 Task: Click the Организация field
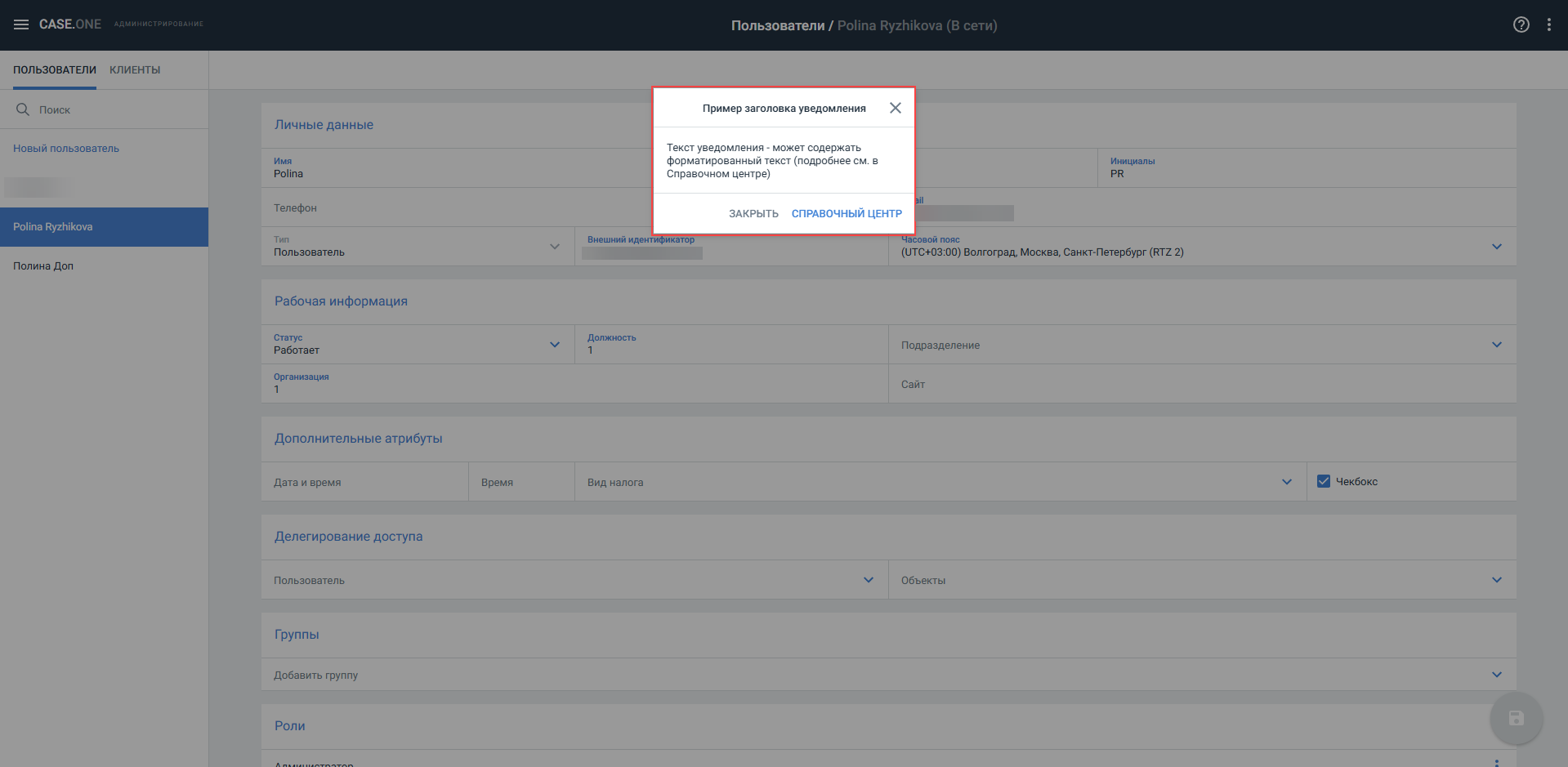[x=574, y=384]
